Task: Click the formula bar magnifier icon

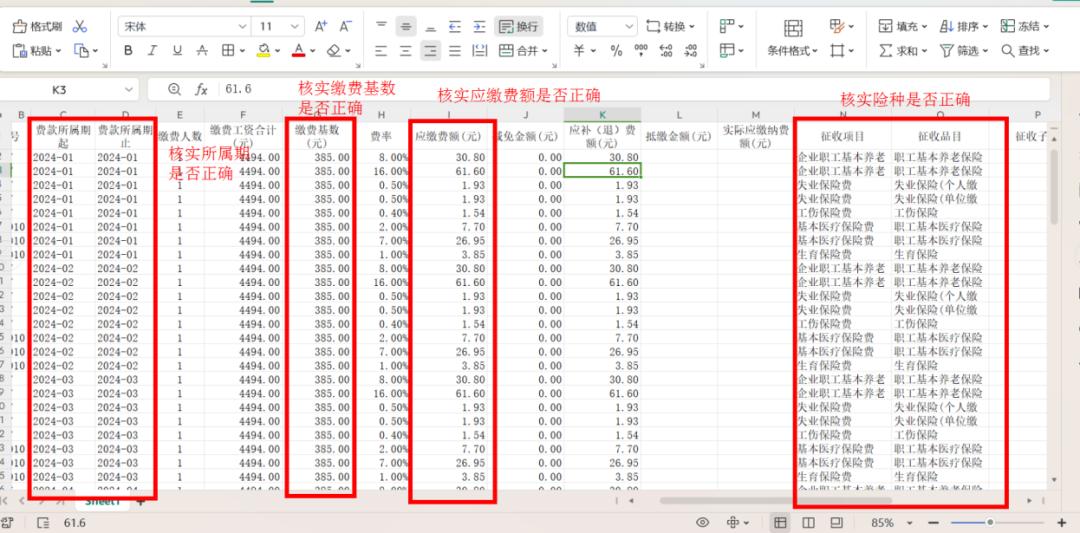Action: pos(174,90)
